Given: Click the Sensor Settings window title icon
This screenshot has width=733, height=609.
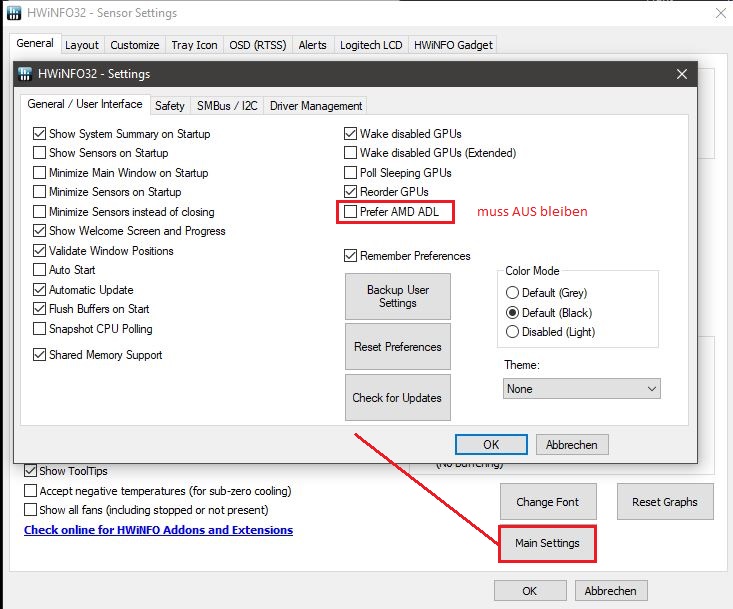Looking at the screenshot, I should point(14,13).
